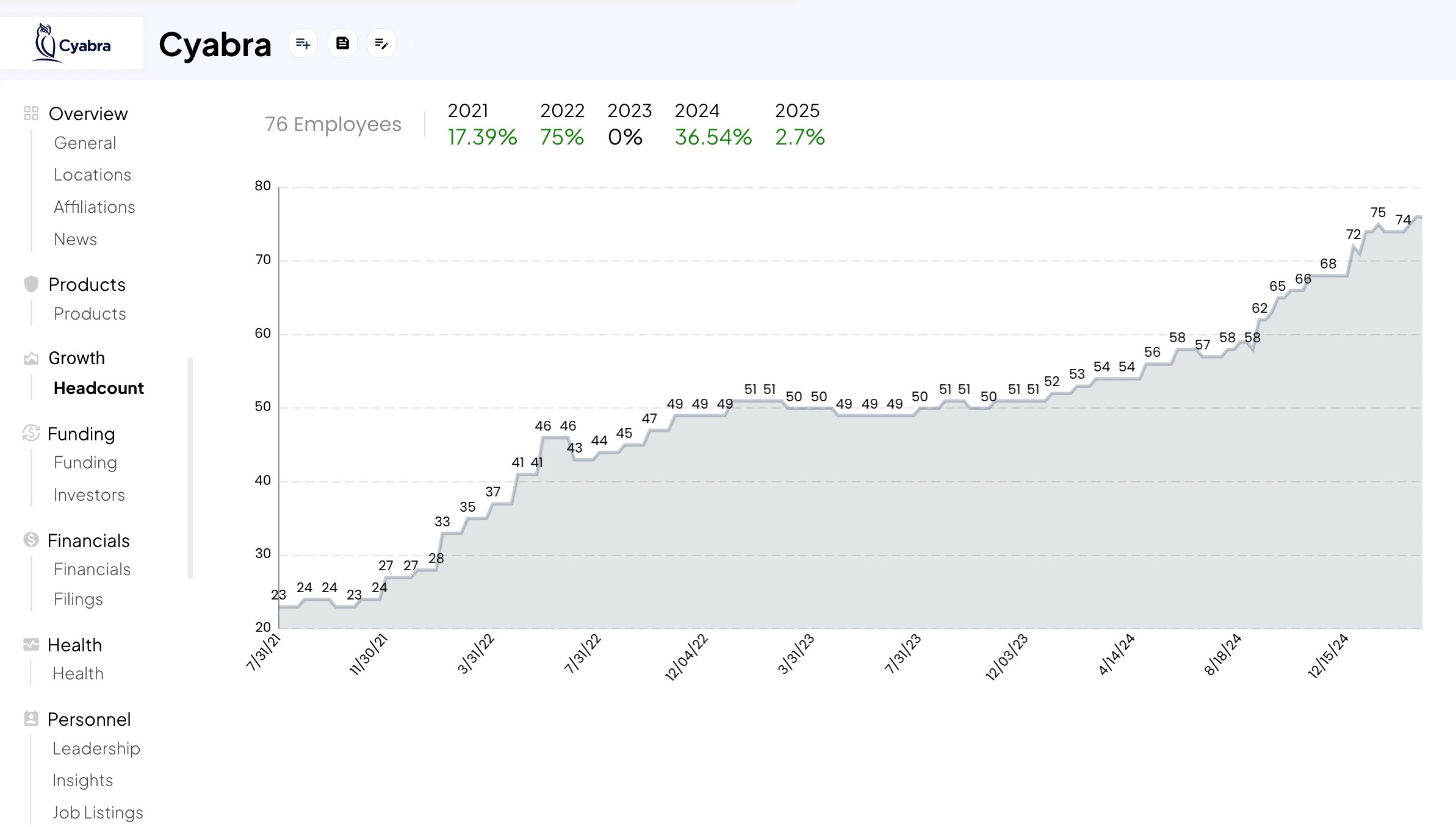The width and height of the screenshot is (1456, 827).
Task: Click the 76 Employees label
Action: point(333,124)
